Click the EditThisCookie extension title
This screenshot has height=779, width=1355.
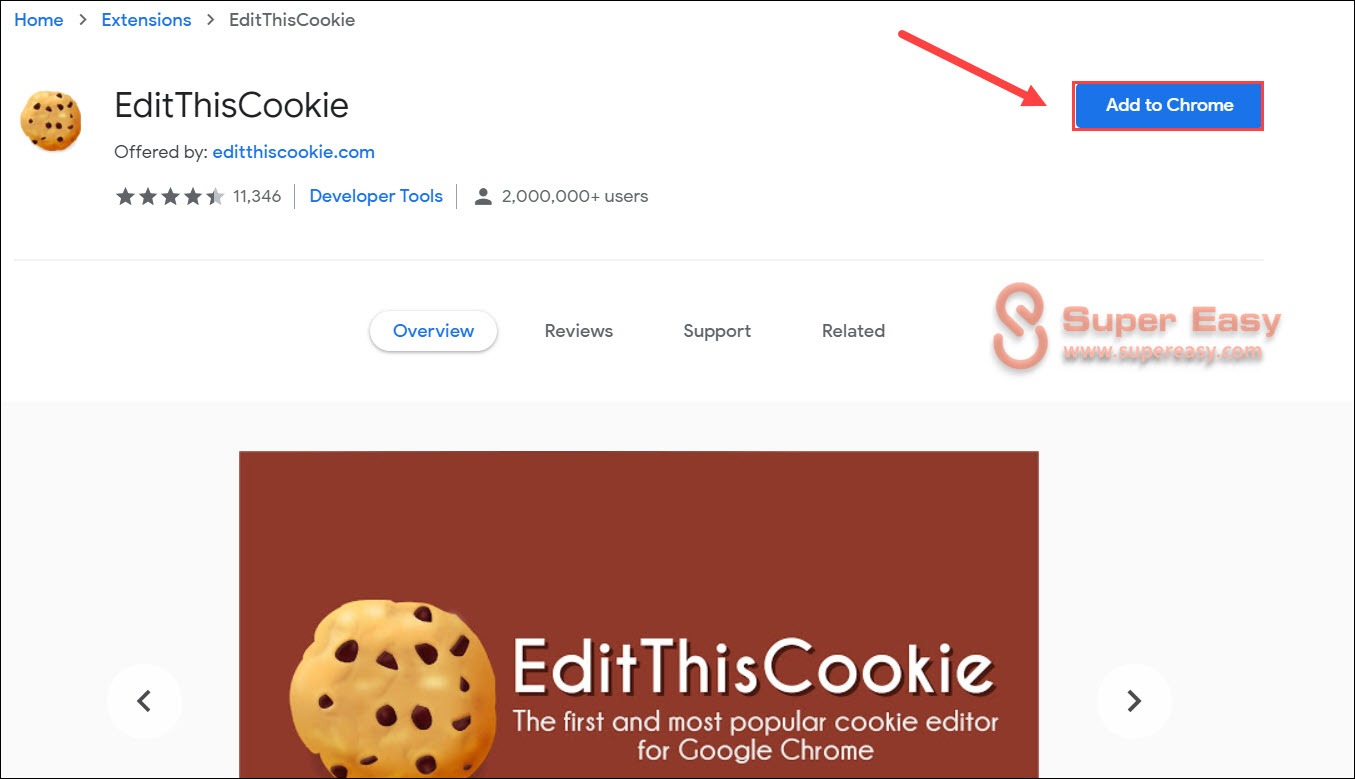(231, 105)
